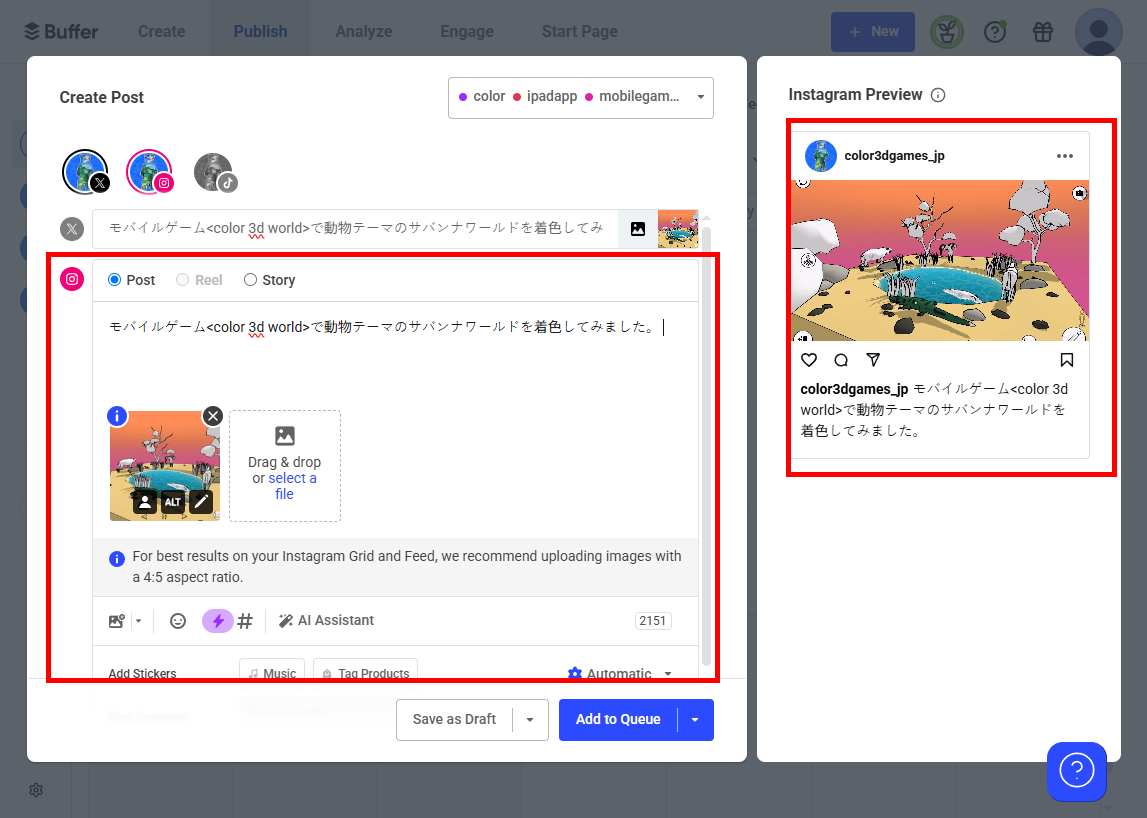1147x818 pixels.
Task: Expand the media integrations dropdown arrow
Action: click(138, 621)
